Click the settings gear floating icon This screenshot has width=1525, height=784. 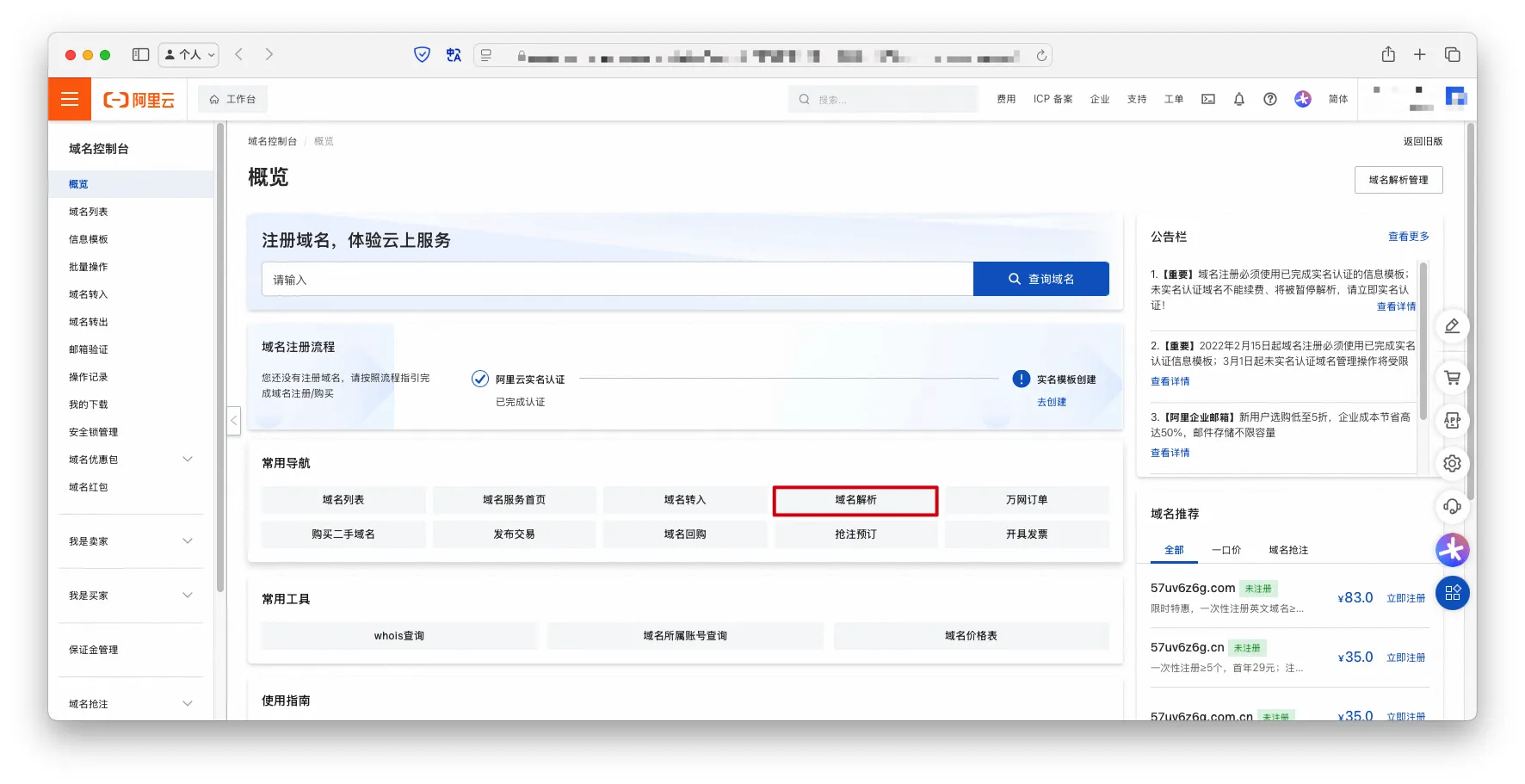coord(1452,464)
